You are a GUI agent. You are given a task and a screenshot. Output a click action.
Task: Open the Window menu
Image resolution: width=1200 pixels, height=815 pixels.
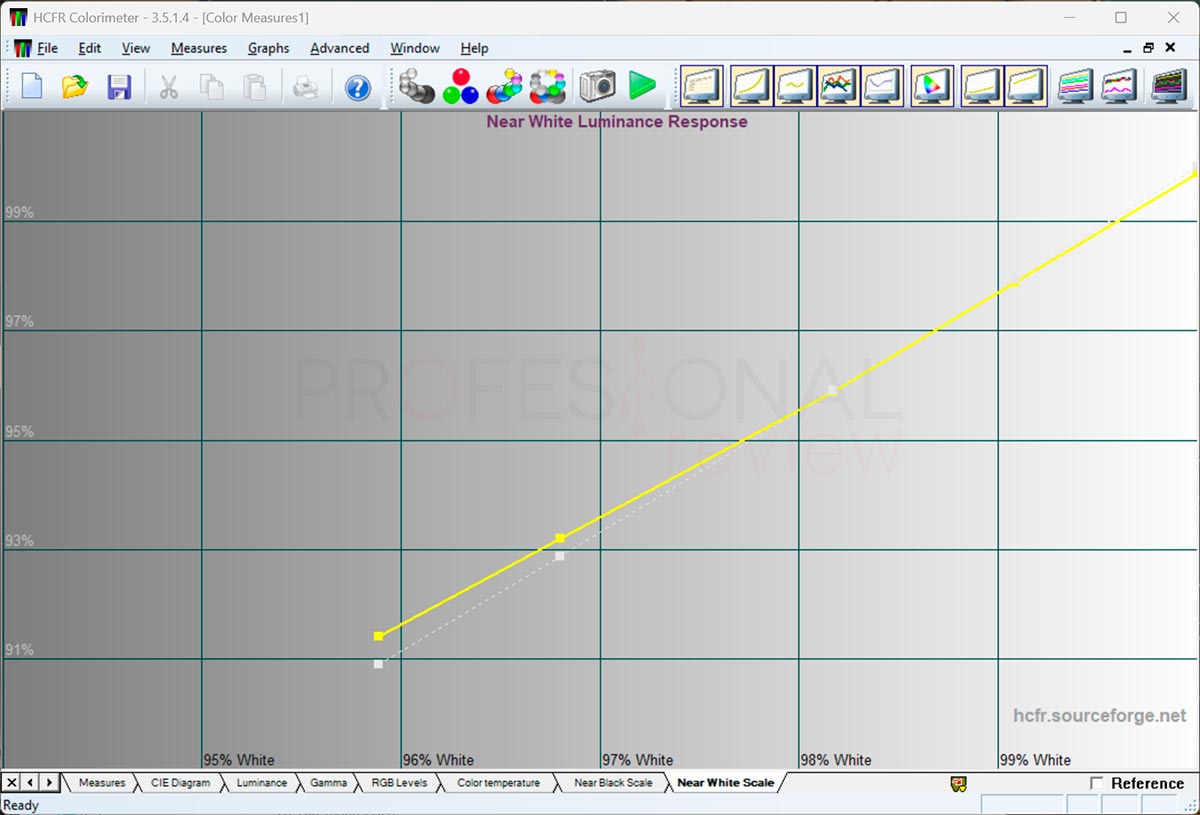(415, 48)
